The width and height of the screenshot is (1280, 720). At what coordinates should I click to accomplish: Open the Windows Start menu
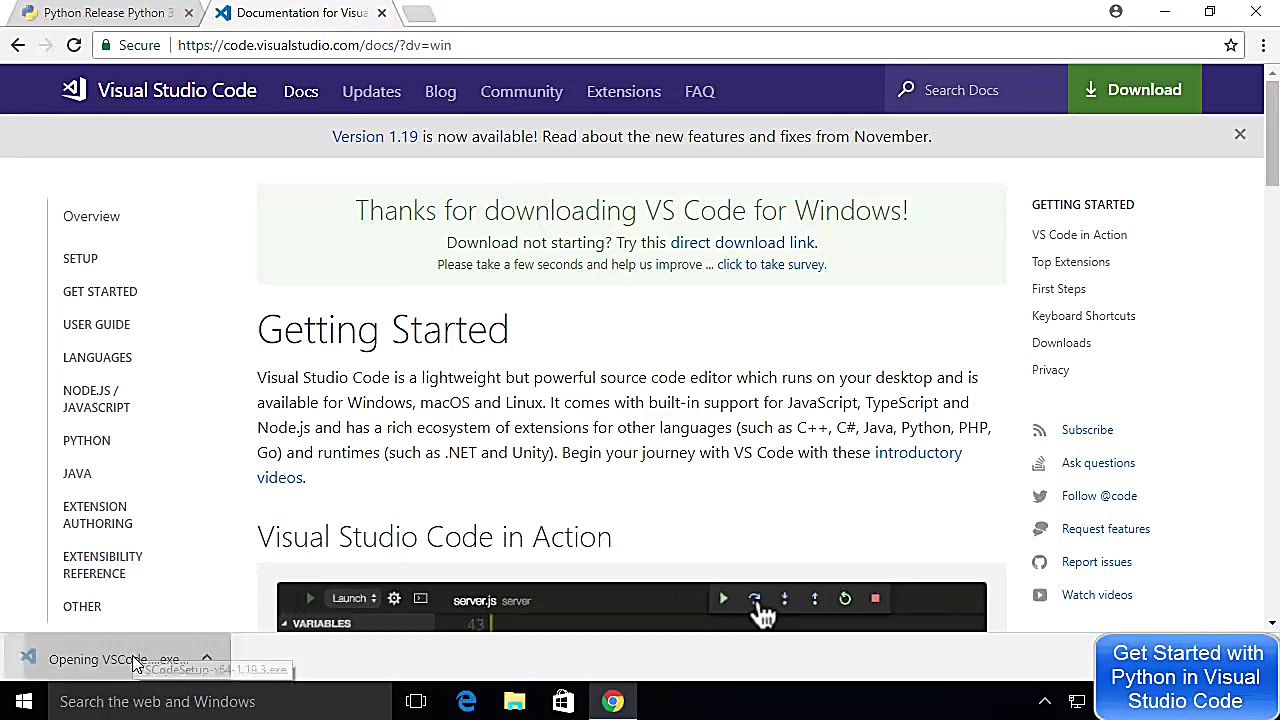[x=24, y=701]
